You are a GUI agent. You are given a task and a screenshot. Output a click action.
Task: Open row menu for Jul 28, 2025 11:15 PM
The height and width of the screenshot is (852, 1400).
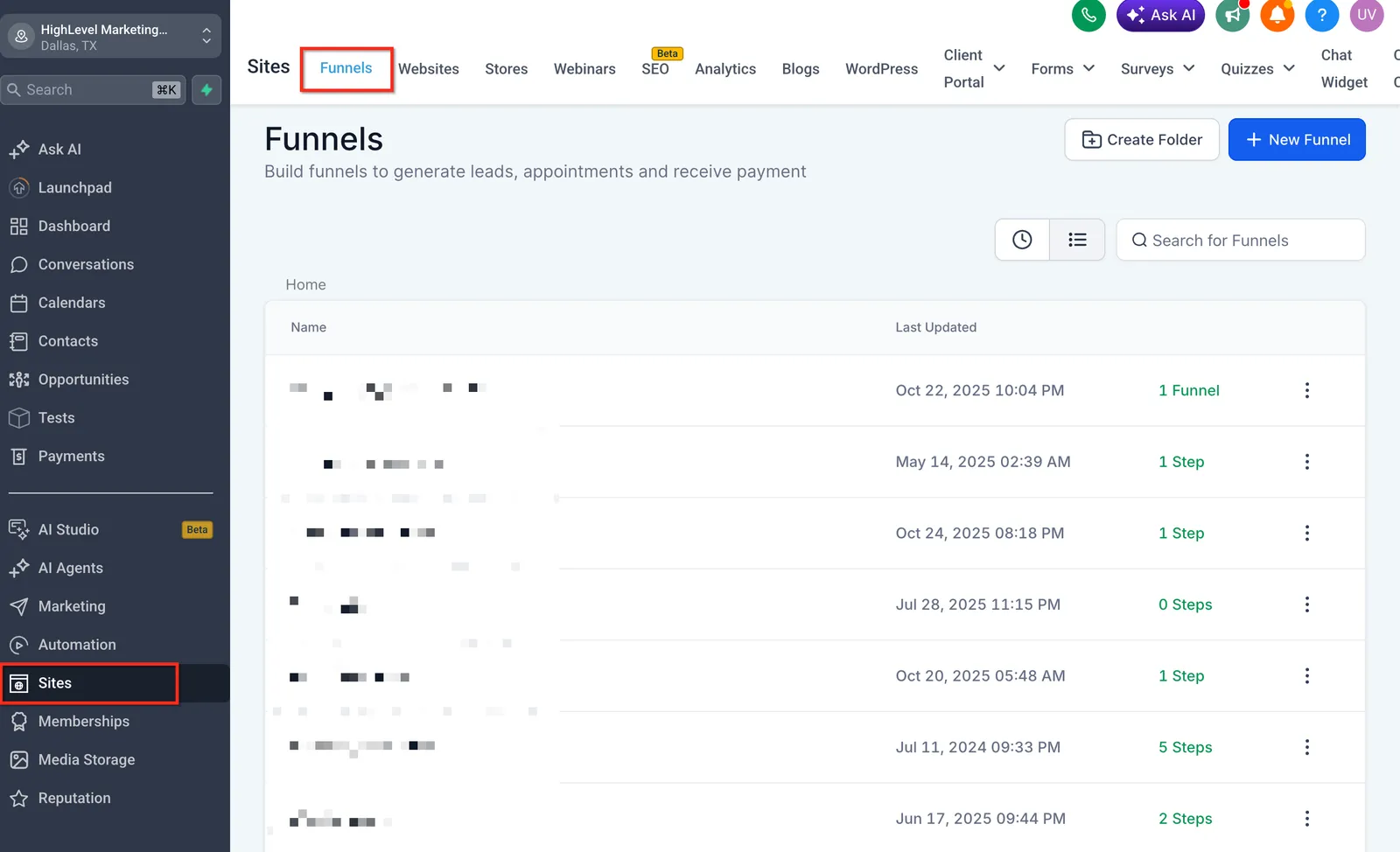pyautogui.click(x=1307, y=604)
